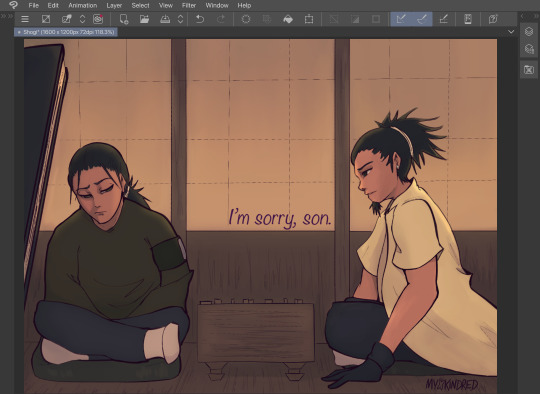Undo the last action
This screenshot has width=540, height=394.
(200, 19)
